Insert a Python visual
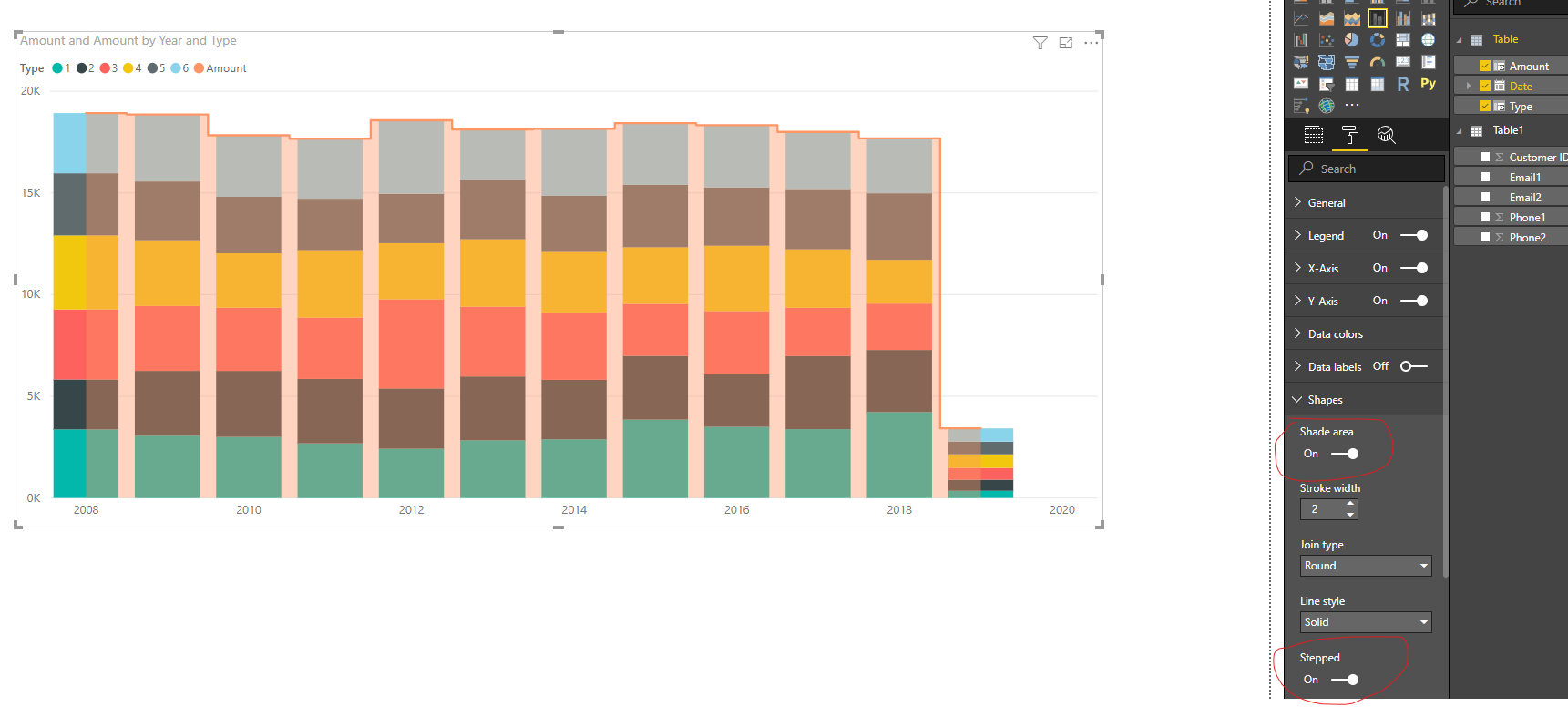The height and width of the screenshot is (707, 1568). [1429, 83]
